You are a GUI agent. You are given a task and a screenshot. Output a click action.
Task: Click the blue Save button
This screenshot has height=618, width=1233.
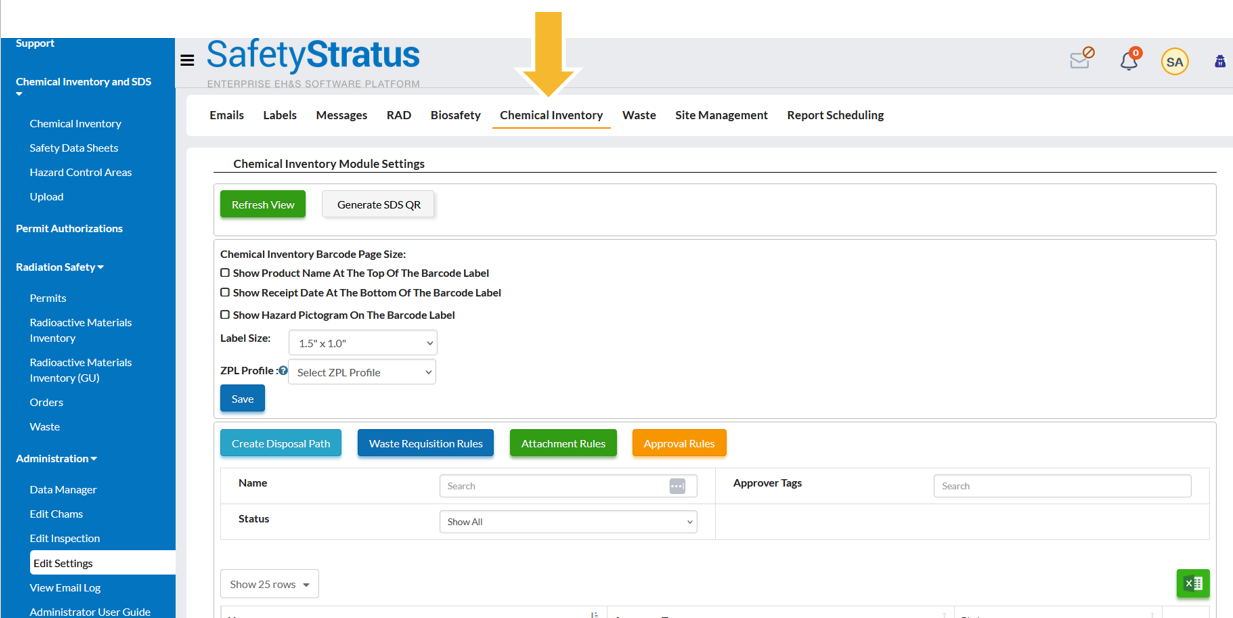(243, 398)
